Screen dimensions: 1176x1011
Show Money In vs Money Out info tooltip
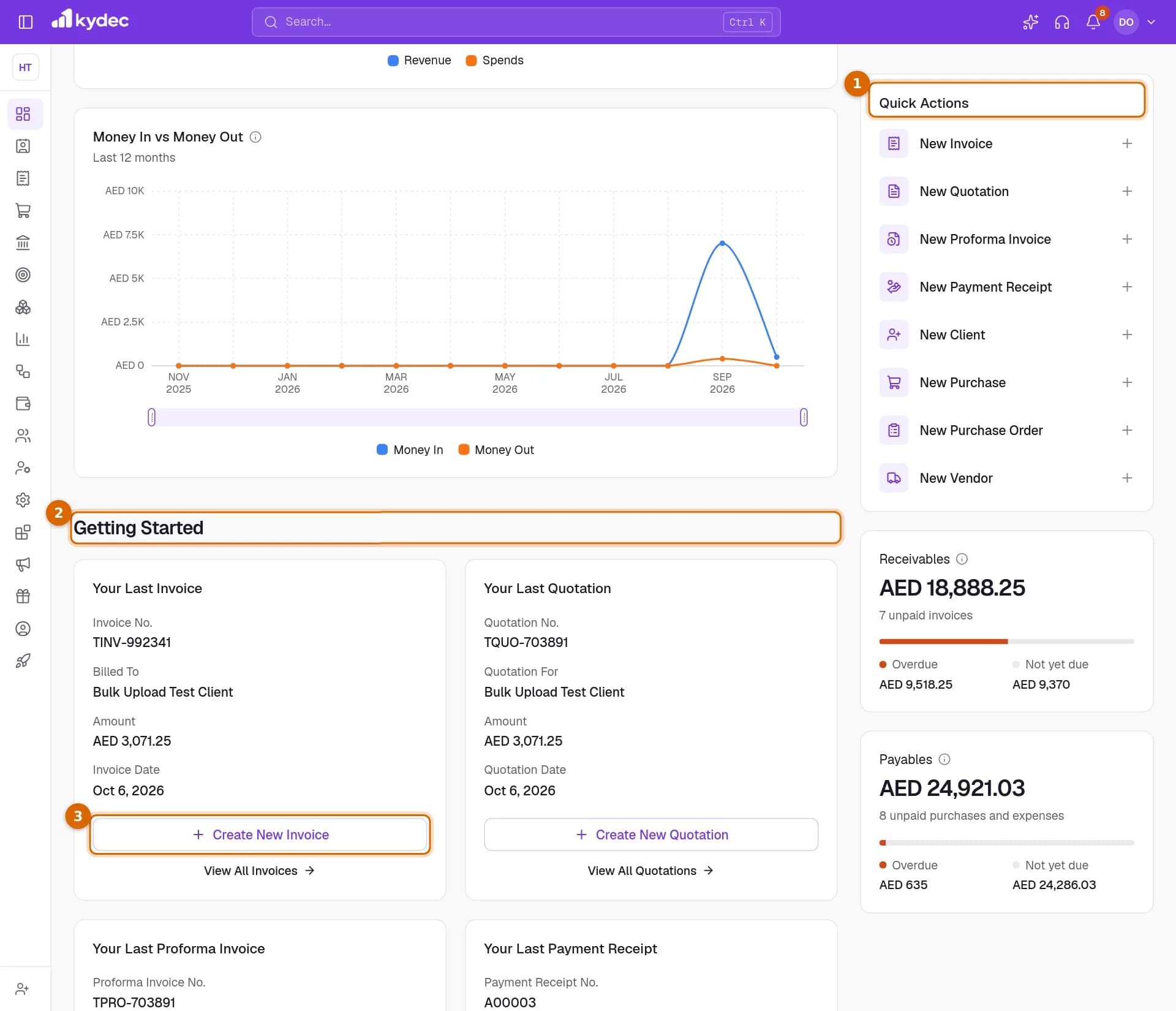pyautogui.click(x=255, y=137)
